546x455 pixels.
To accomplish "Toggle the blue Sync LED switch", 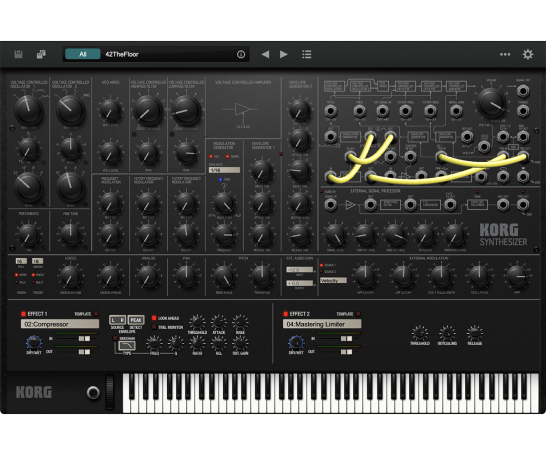I will [x=220, y=180].
